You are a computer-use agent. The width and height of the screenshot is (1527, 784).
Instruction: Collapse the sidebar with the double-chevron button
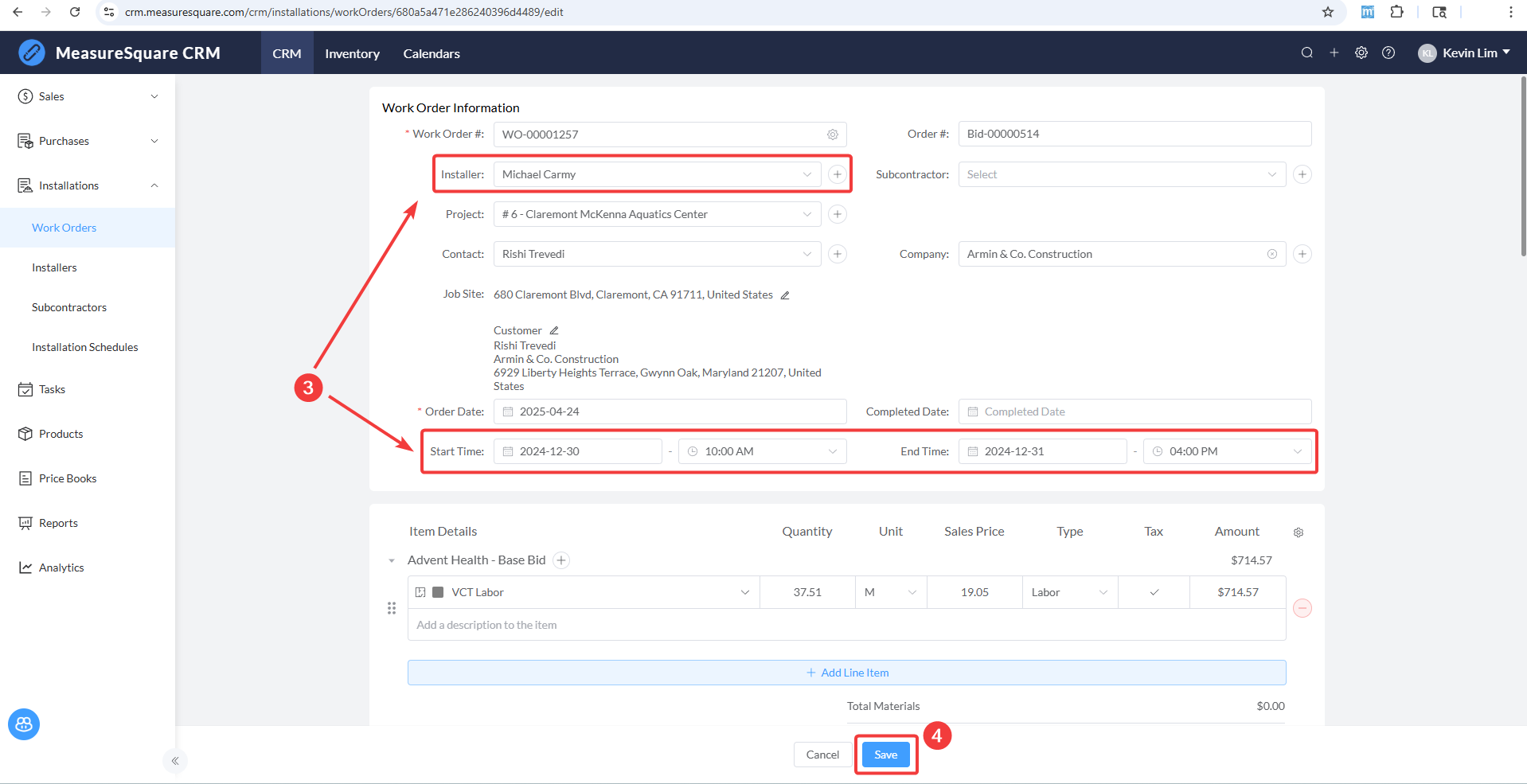[x=175, y=761]
